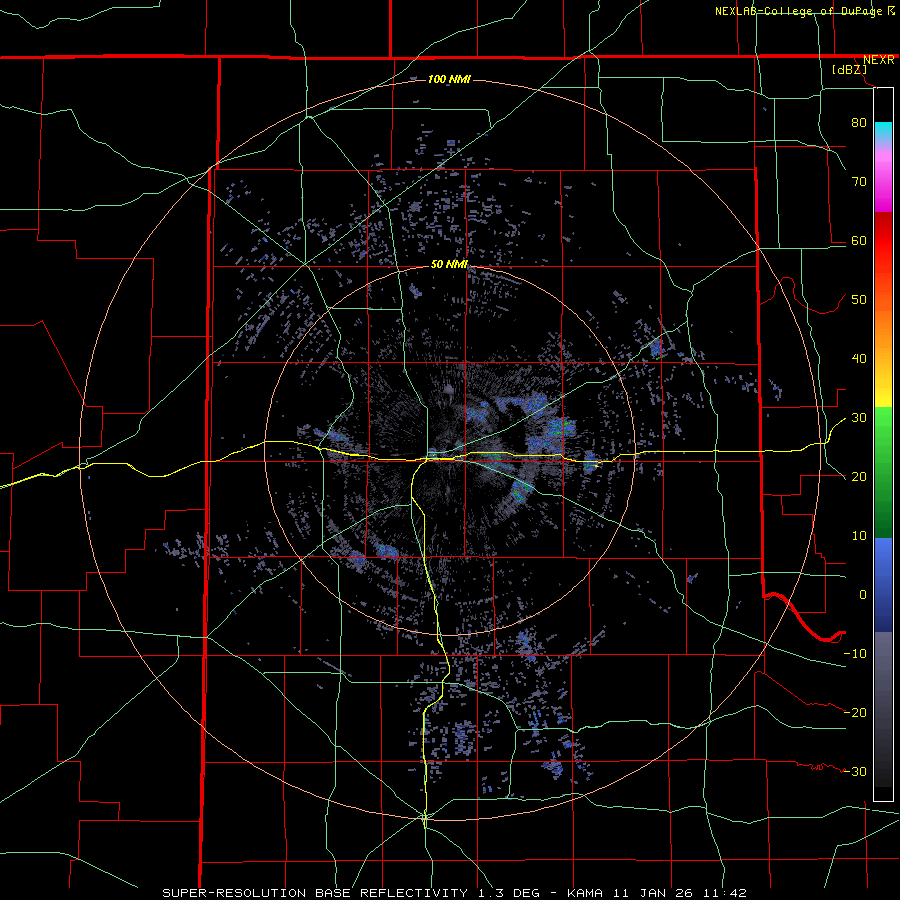Click the 20 value on reflectivity scale
The height and width of the screenshot is (900, 900).
coord(859,476)
